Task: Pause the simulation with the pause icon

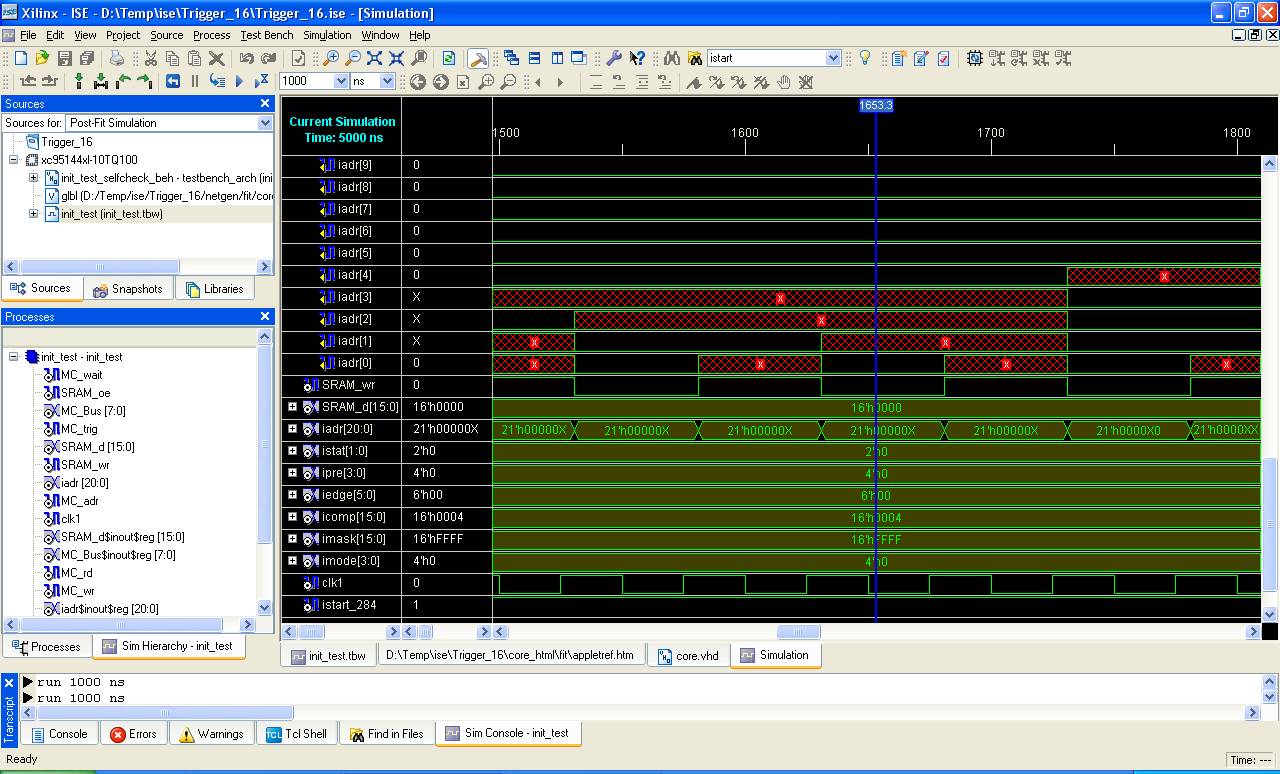Action: click(195, 81)
